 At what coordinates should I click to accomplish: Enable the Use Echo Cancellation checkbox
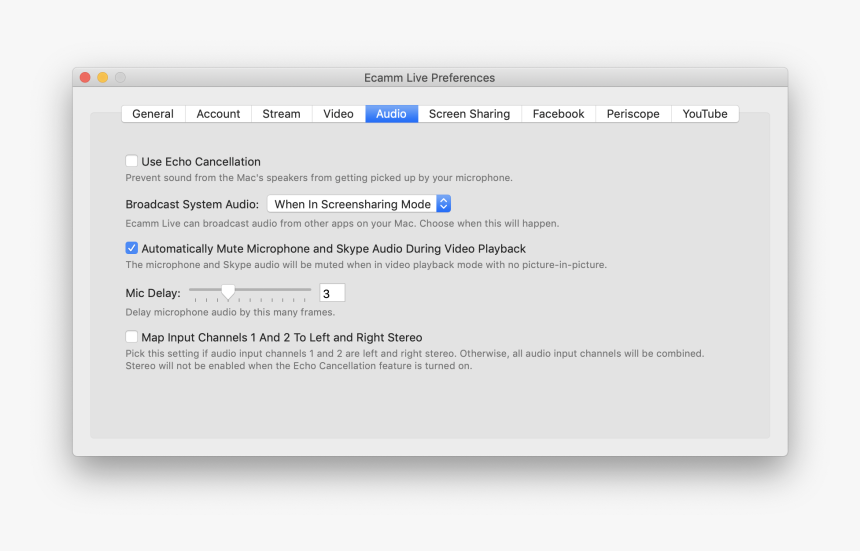pos(132,161)
